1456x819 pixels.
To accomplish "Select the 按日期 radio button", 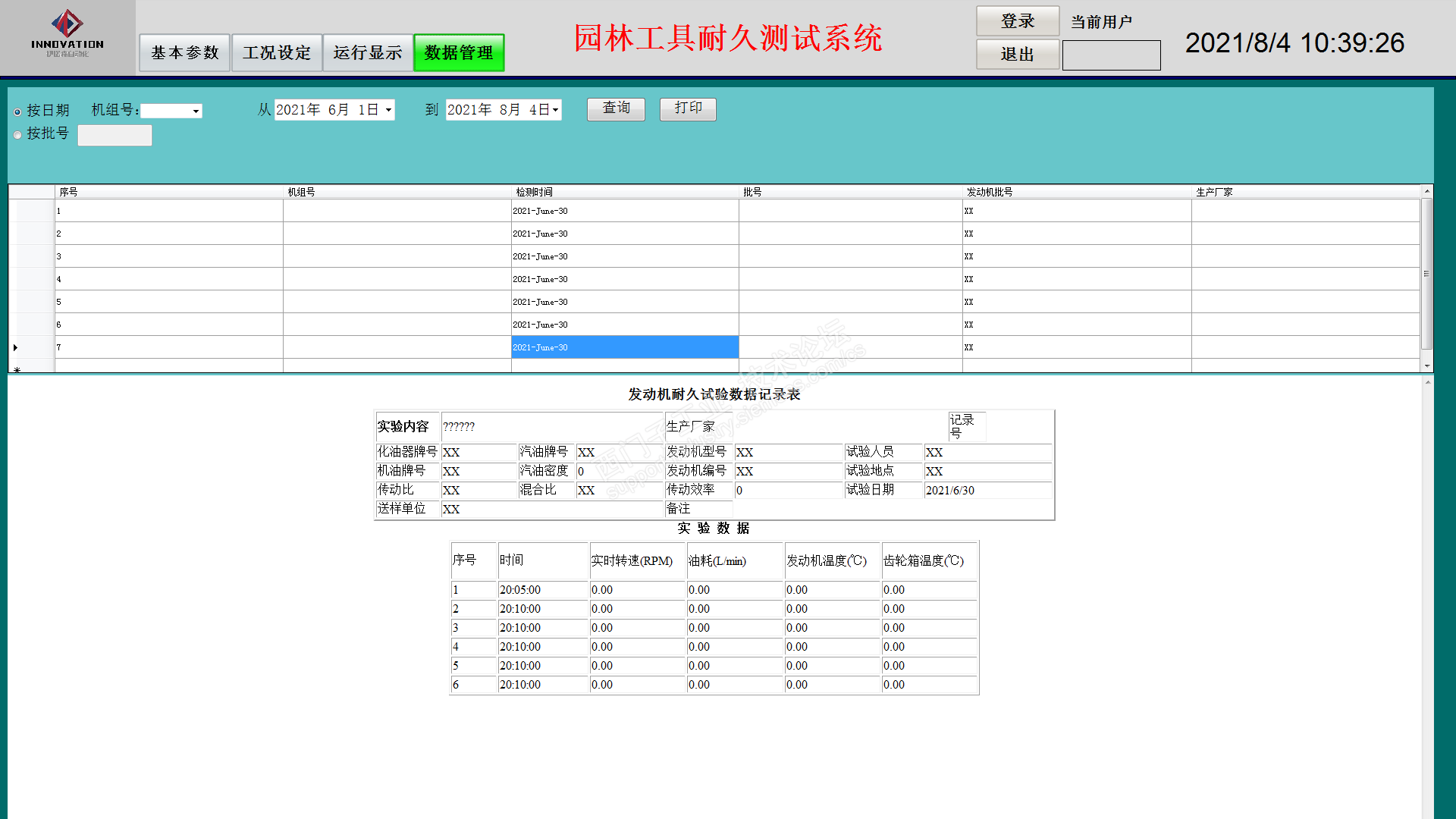I will (x=17, y=111).
